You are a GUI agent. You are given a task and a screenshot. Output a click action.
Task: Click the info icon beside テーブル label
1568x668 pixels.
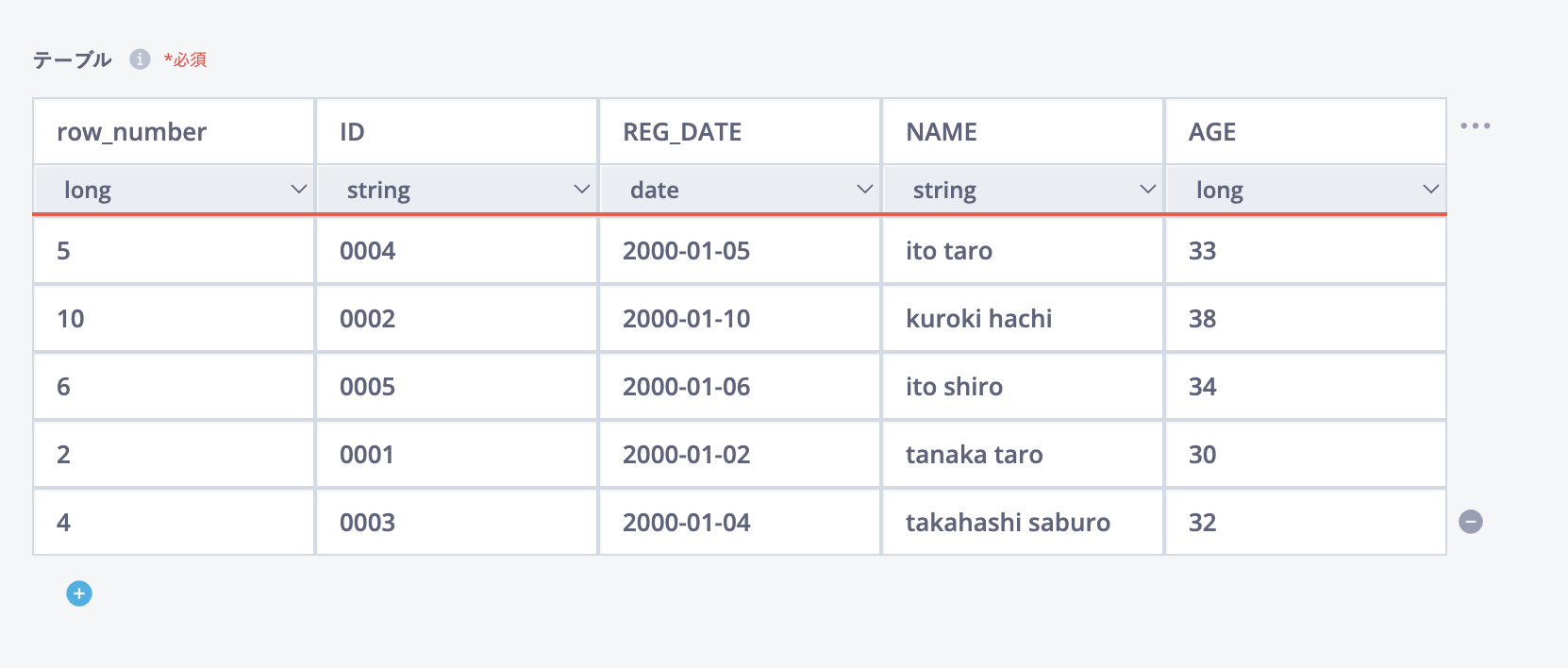click(140, 59)
